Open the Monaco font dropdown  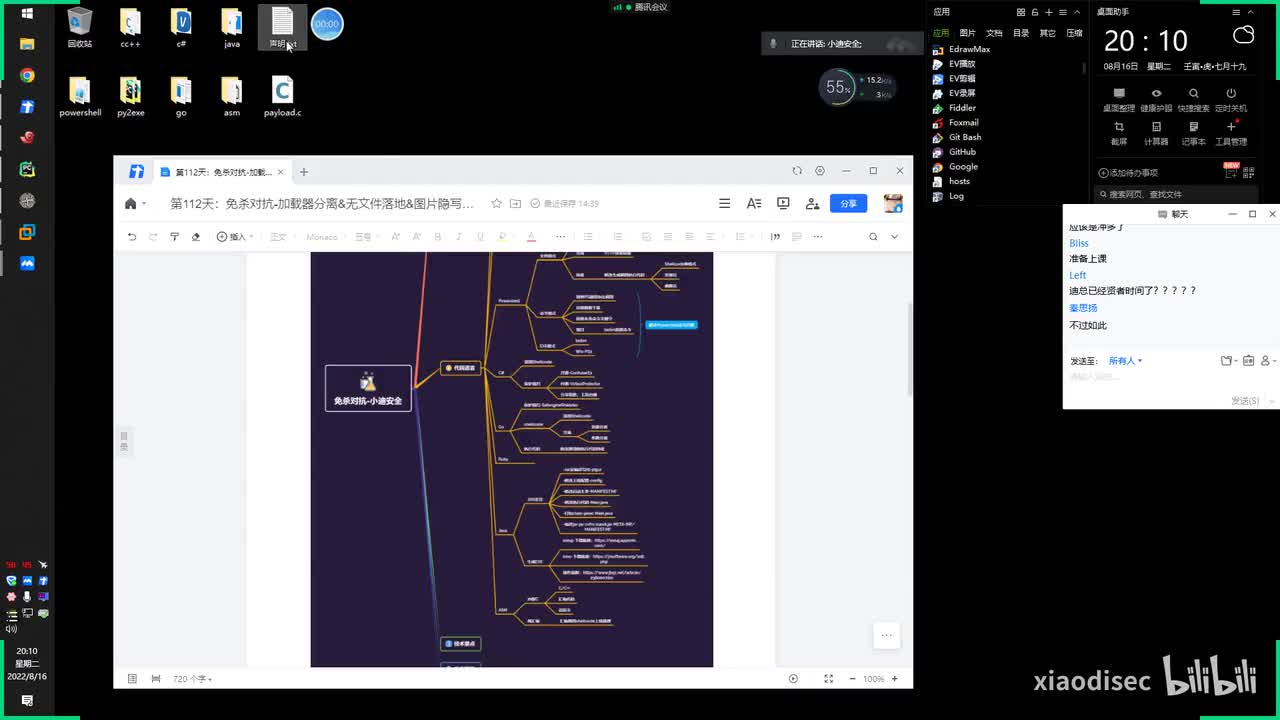click(x=325, y=237)
